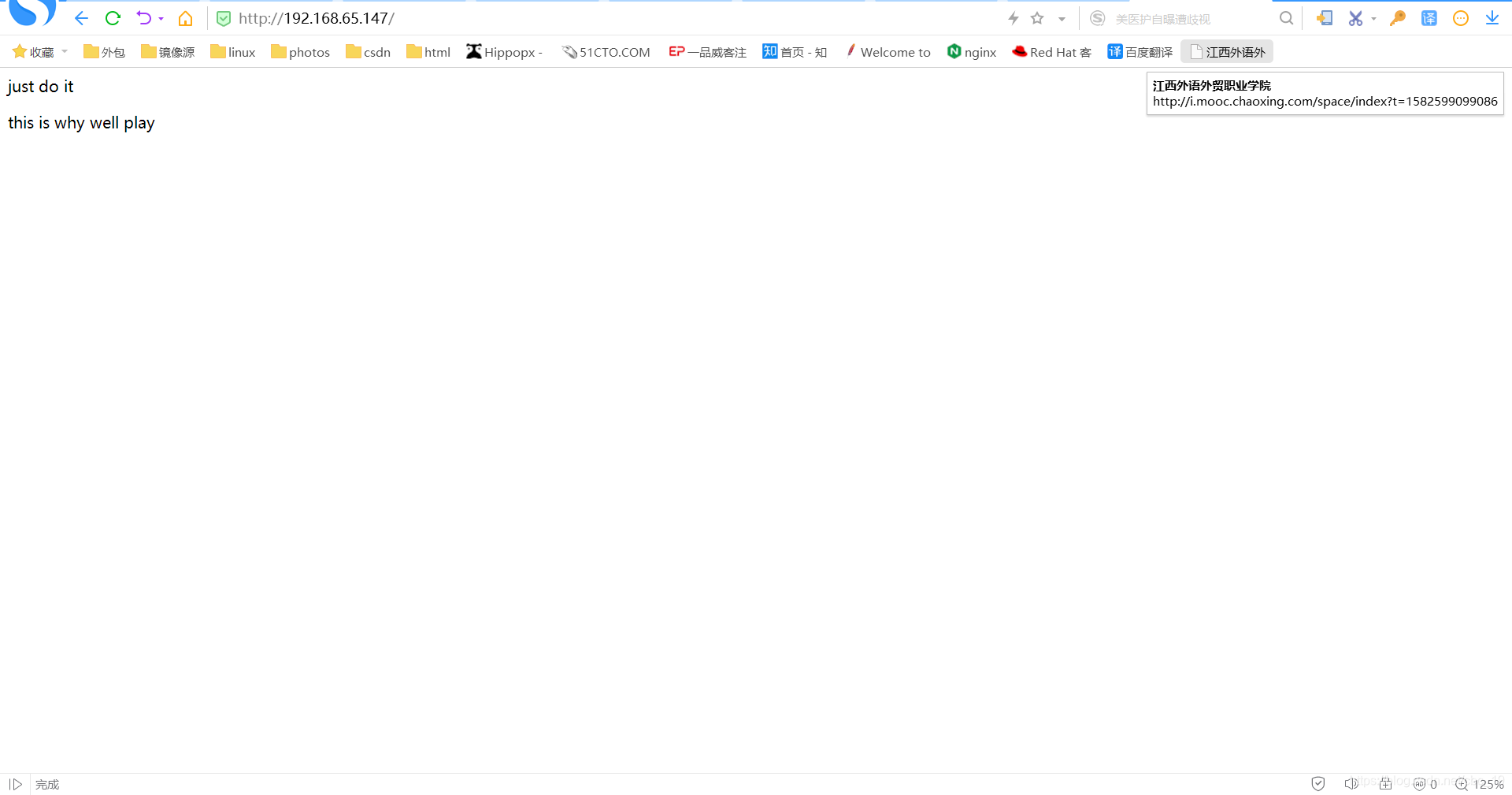Click the Sogou browser logo
Image resolution: width=1512 pixels, height=795 pixels.
point(32,12)
